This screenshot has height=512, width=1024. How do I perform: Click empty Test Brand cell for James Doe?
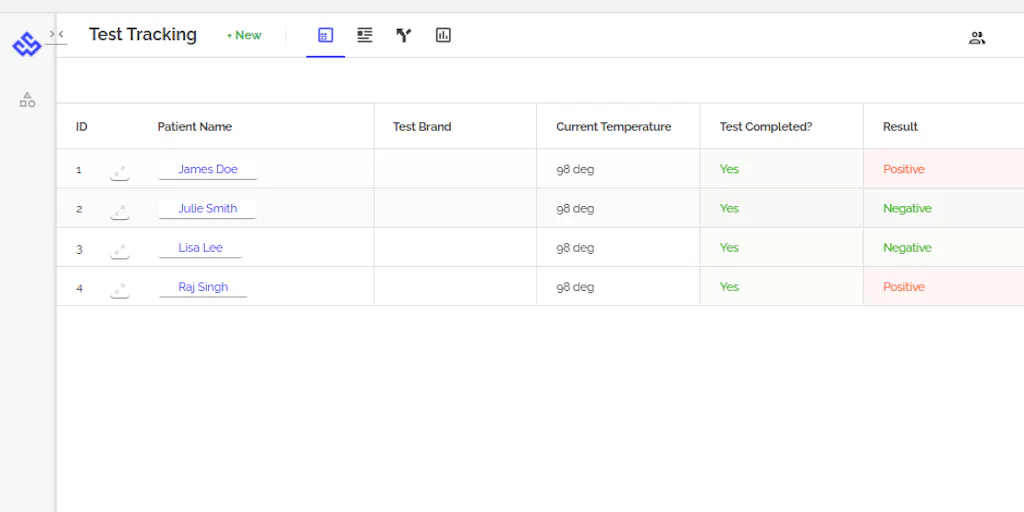coord(455,168)
